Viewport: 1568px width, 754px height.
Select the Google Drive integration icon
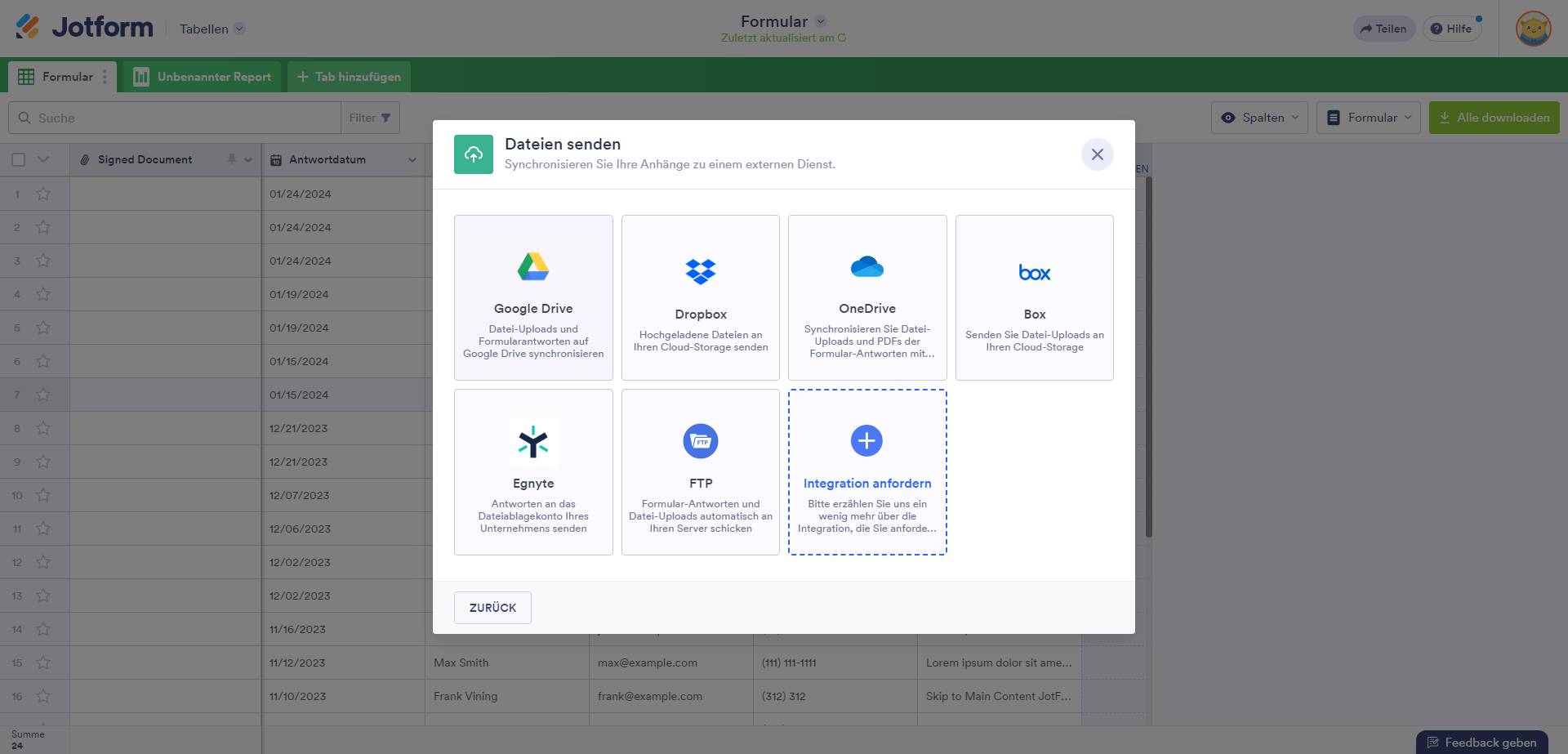tap(533, 267)
